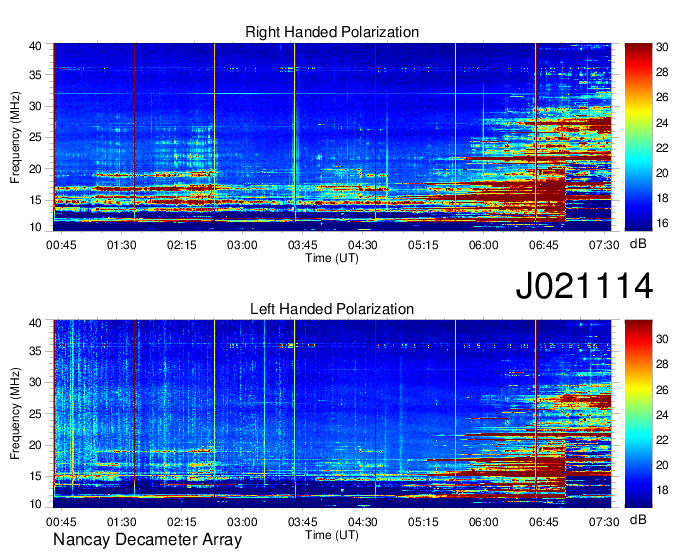Click the "30" frequency tick of the Left Handed plot
Image resolution: width=680 pixels, height=552 pixels.
[35, 382]
